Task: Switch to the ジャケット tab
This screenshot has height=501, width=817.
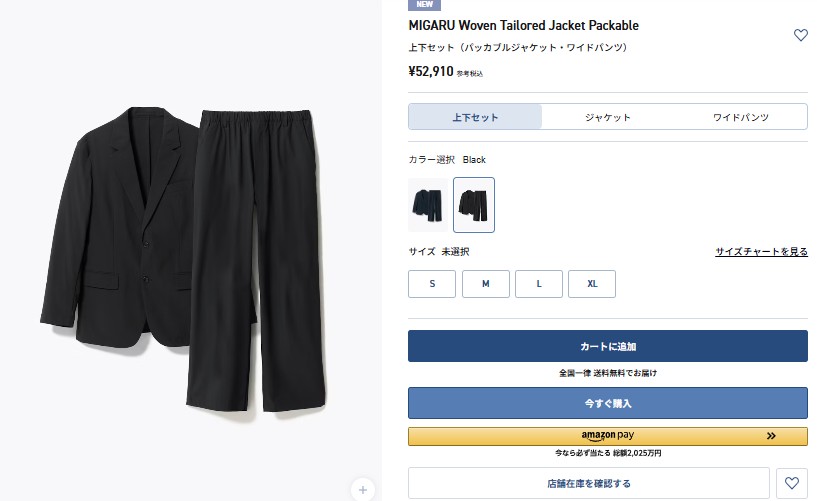Action: coord(608,117)
